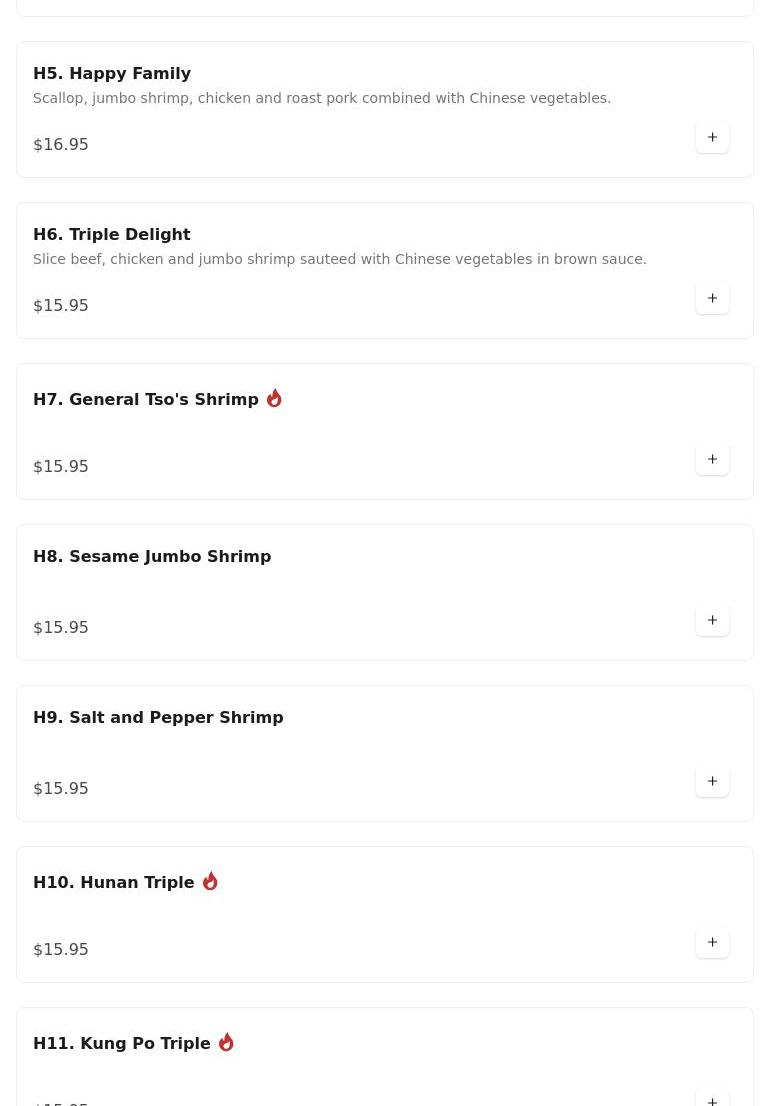Screen dimensions: 770x1106
Task: Click the Triple Delight description text
Action: tap(340, 259)
